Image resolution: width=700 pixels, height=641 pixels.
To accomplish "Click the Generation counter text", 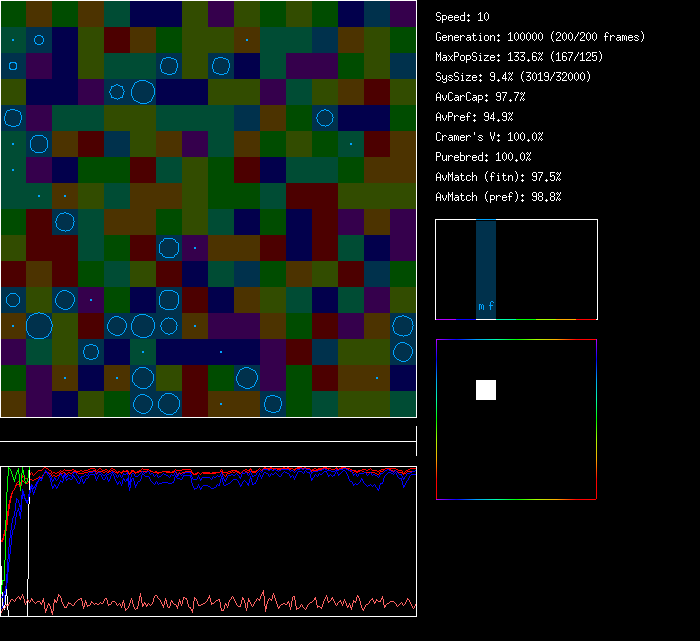I will (x=540, y=37).
